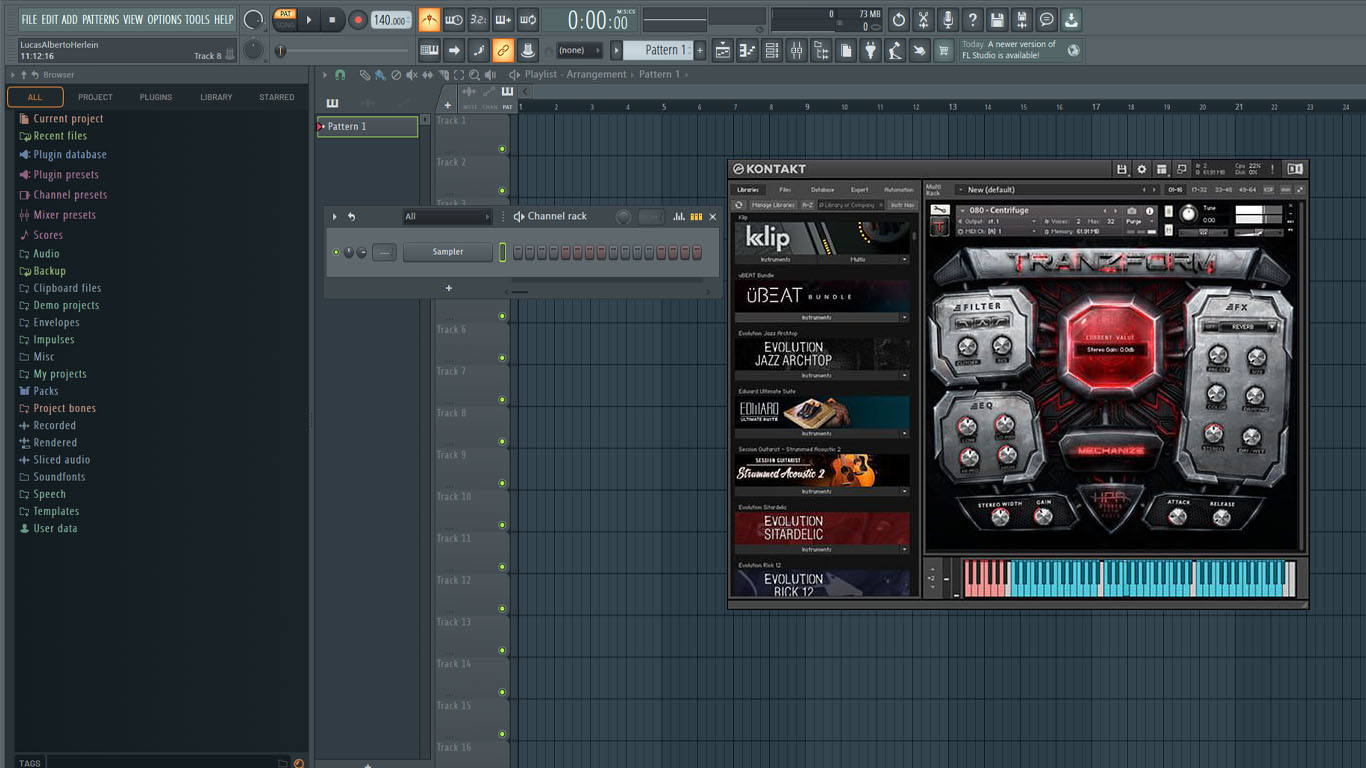Enable blend recording overdub icon
Image resolution: width=1366 pixels, height=768 pixels.
coord(503,20)
